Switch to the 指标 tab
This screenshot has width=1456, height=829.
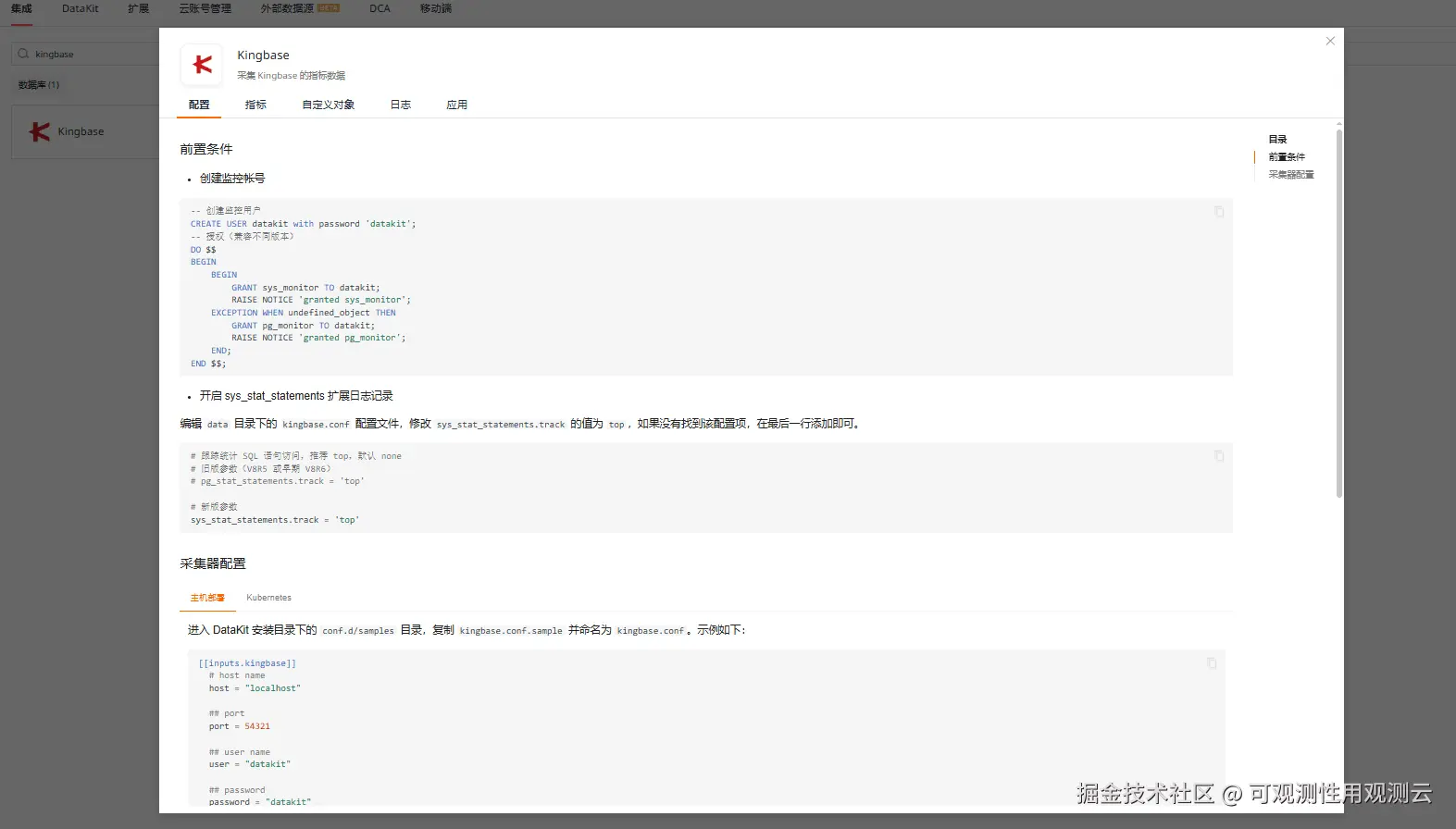[x=255, y=105]
